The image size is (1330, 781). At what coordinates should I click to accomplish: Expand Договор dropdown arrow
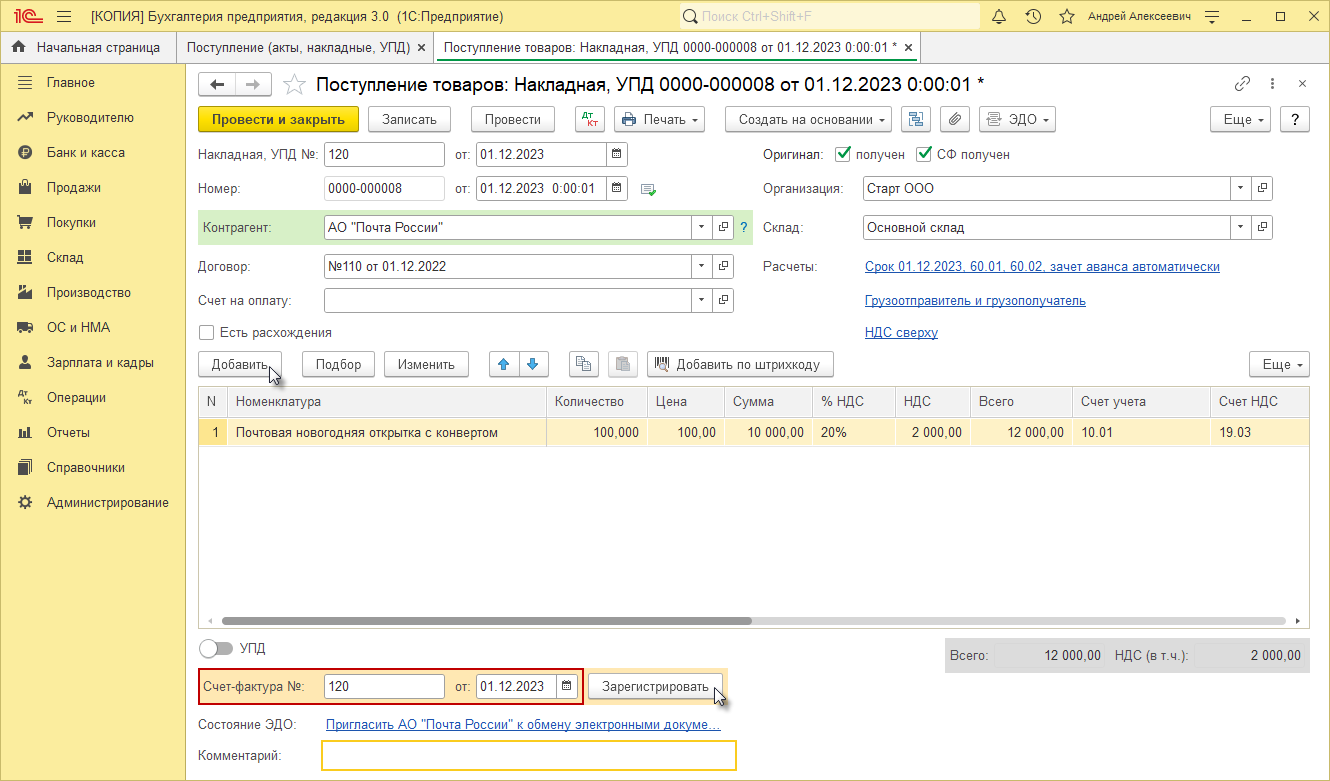pos(701,266)
